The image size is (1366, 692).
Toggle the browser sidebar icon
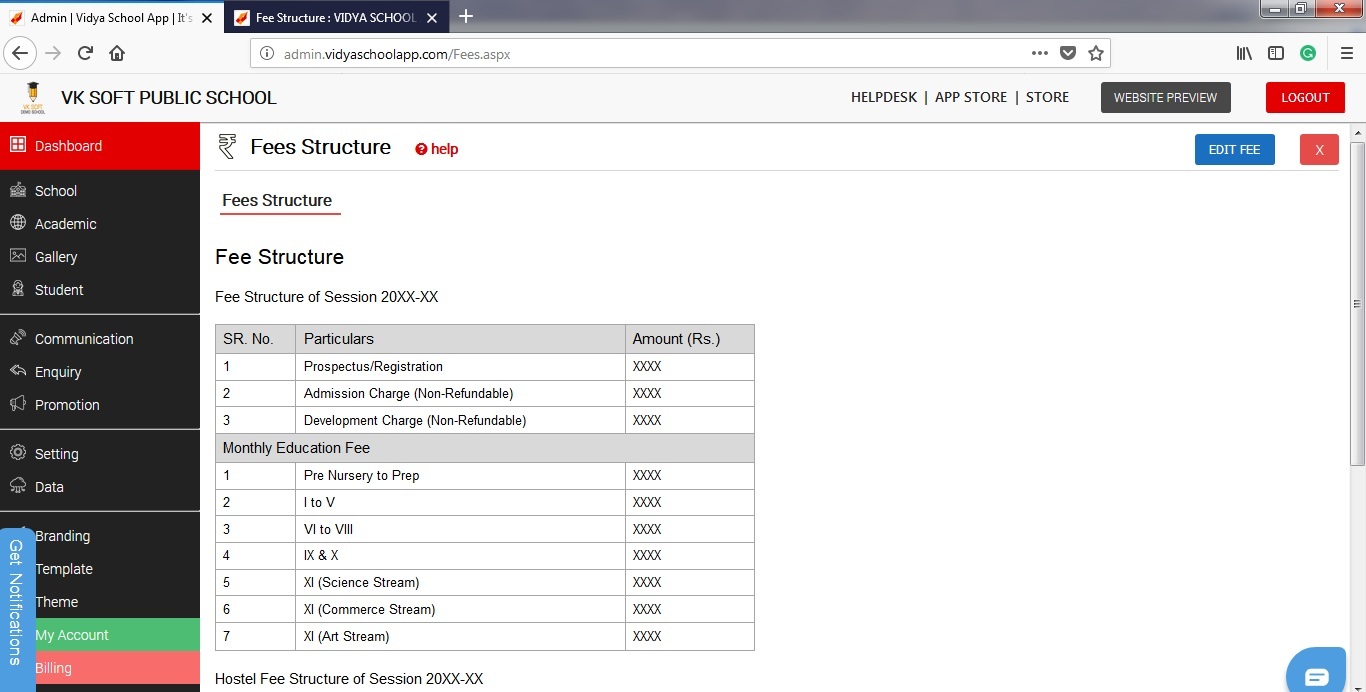[1276, 53]
